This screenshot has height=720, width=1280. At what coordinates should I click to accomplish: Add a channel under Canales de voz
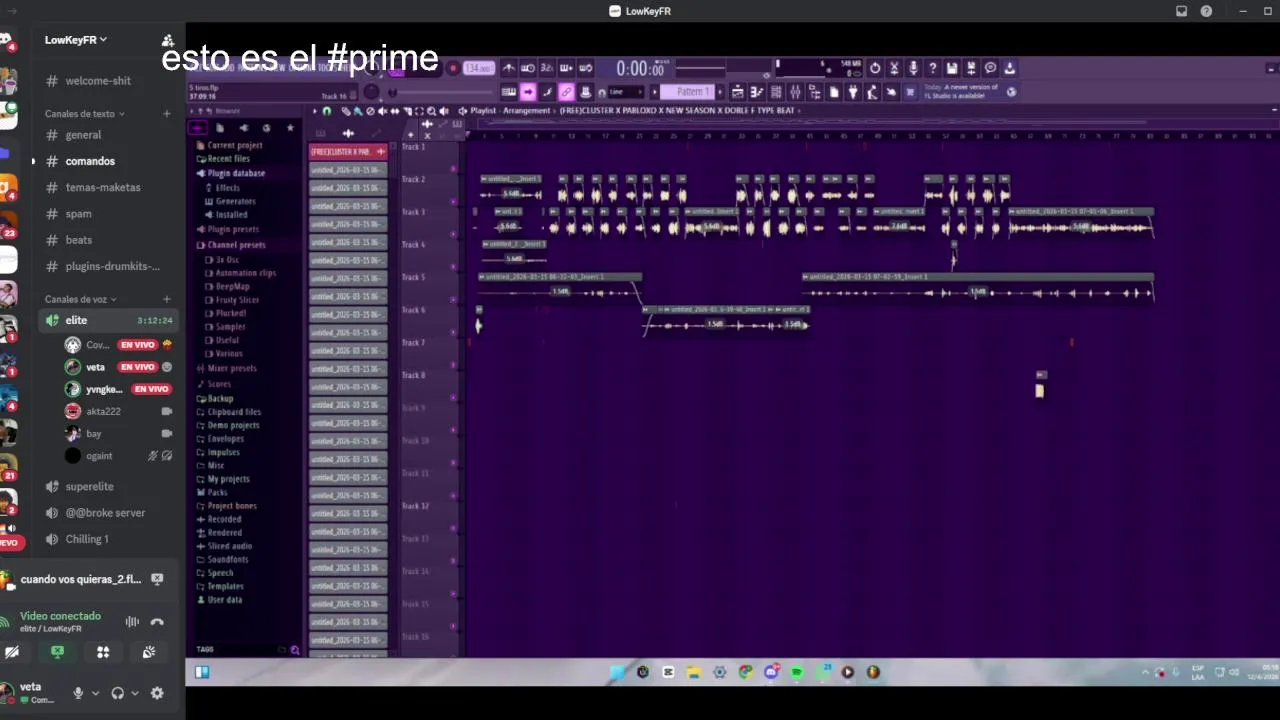point(167,299)
